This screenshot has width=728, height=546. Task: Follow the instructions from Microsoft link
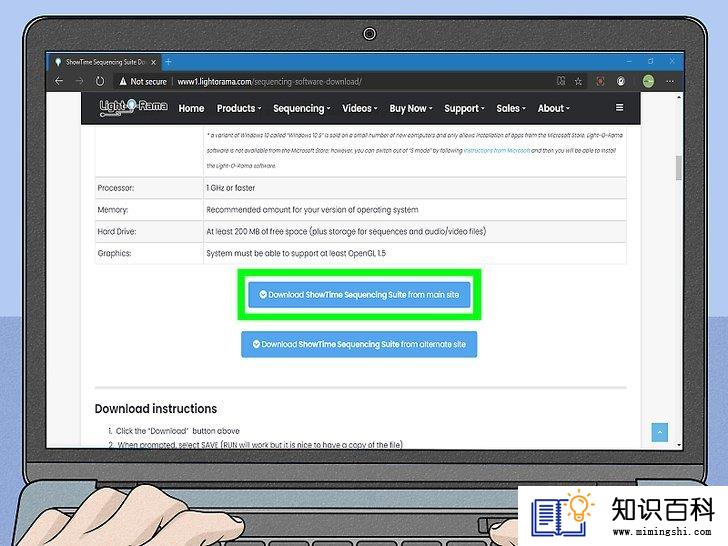click(x=497, y=150)
